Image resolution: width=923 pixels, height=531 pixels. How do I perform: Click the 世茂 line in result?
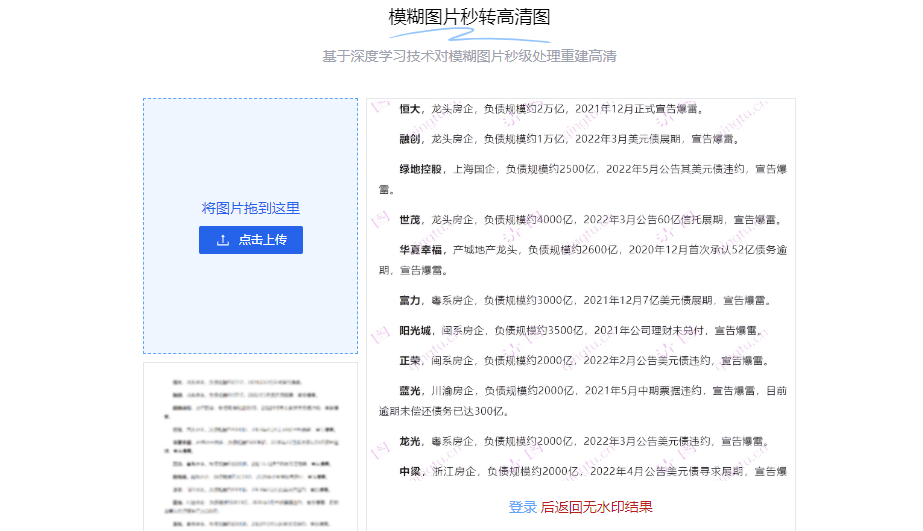[592, 220]
